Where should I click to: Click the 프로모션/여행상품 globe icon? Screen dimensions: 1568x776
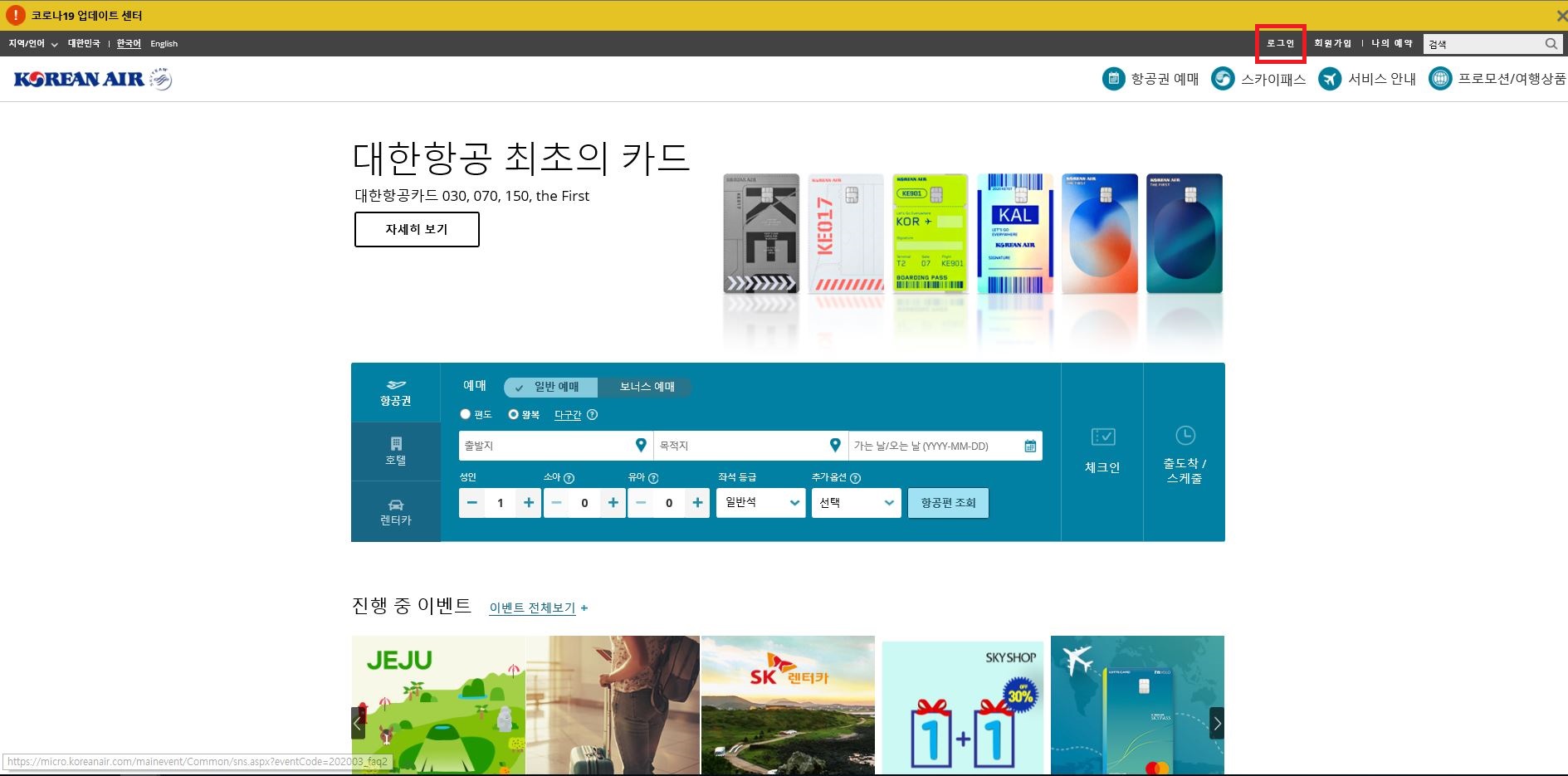[1440, 79]
